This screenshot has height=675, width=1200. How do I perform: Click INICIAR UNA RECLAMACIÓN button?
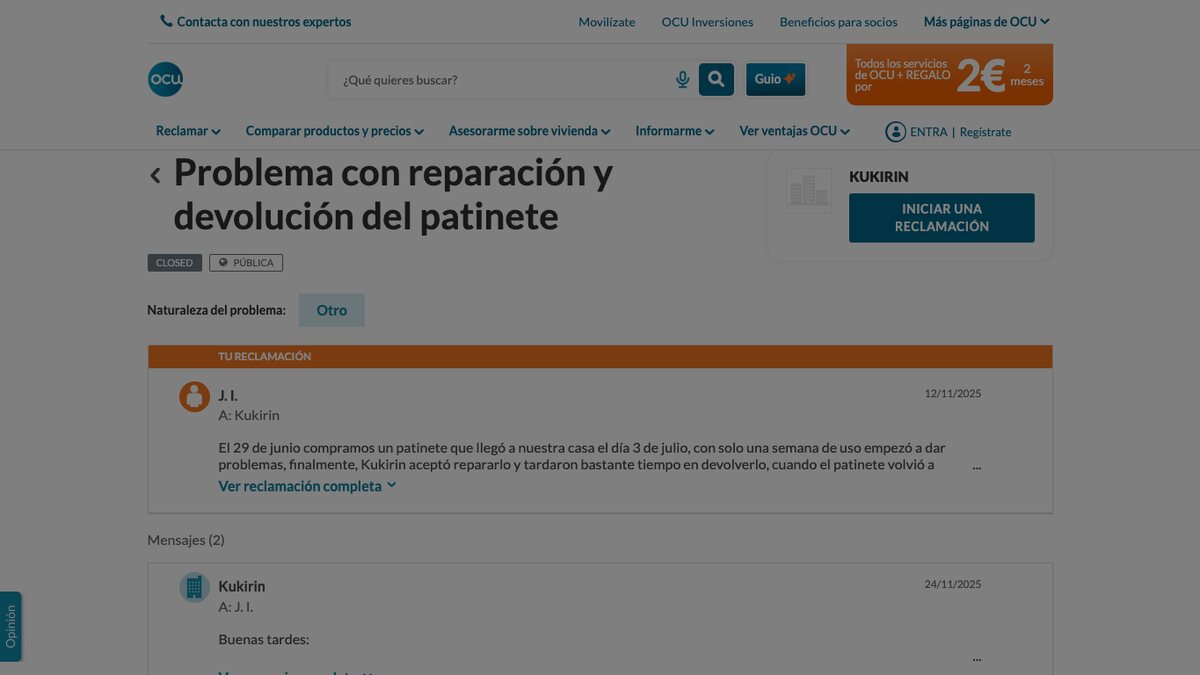(x=942, y=218)
